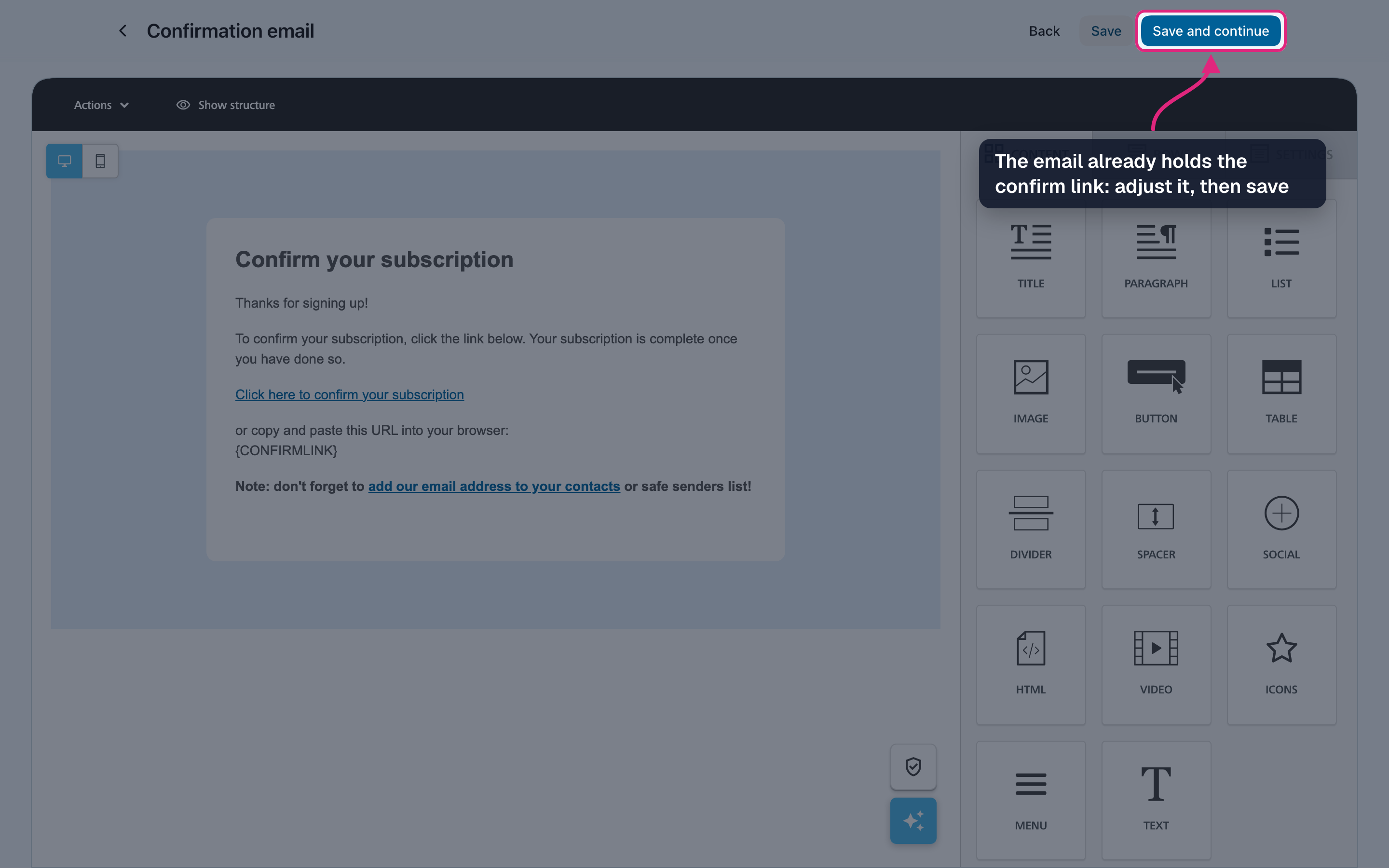This screenshot has height=868, width=1389.
Task: Click 'Click here to confirm your subscription' link
Action: point(350,395)
